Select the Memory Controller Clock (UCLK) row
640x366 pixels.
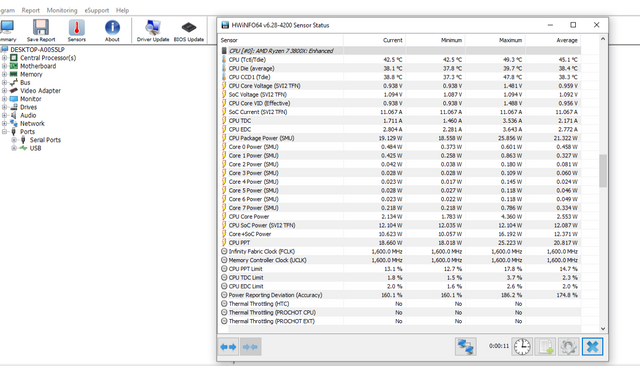click(x=400, y=260)
